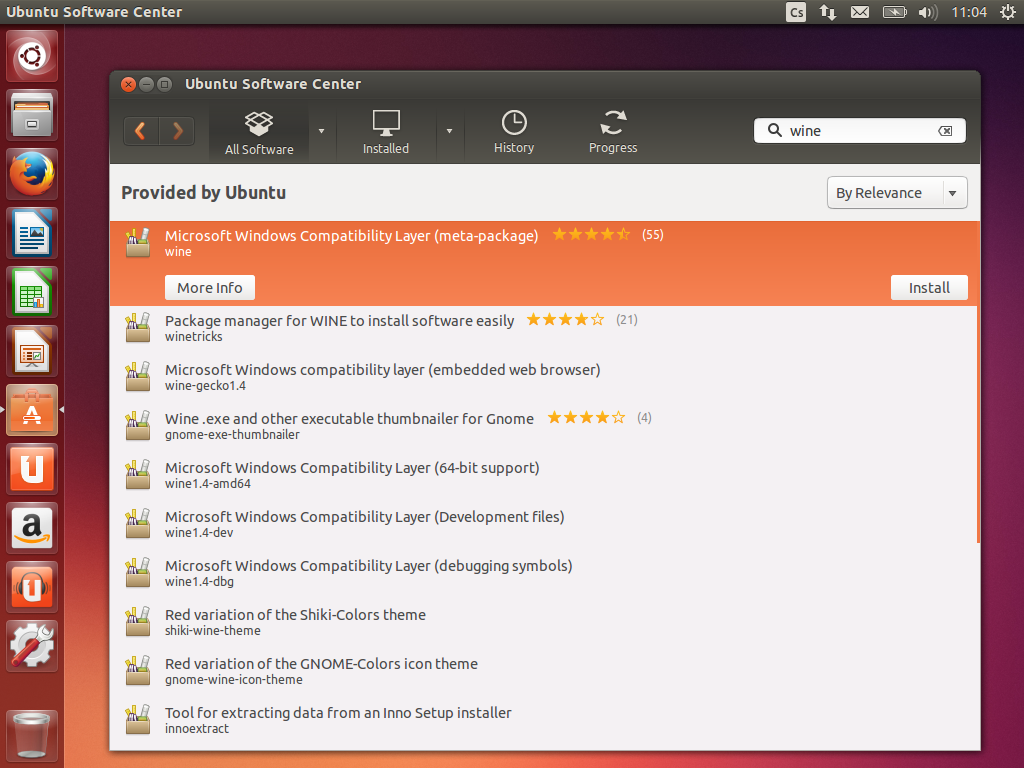Launch Ubuntu One Music from dock

(34, 587)
